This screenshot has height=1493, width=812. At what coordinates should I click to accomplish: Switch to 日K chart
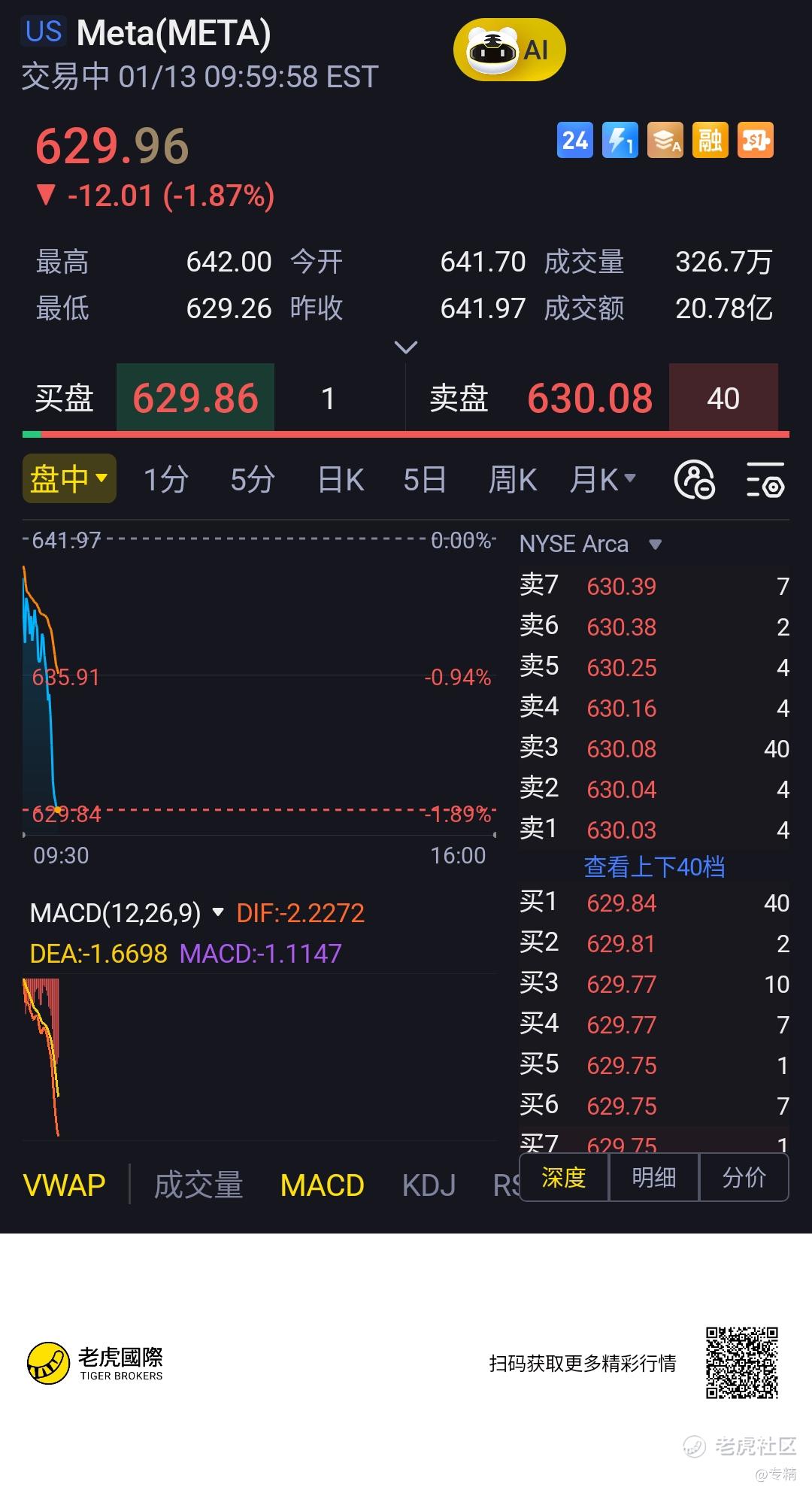coord(341,479)
